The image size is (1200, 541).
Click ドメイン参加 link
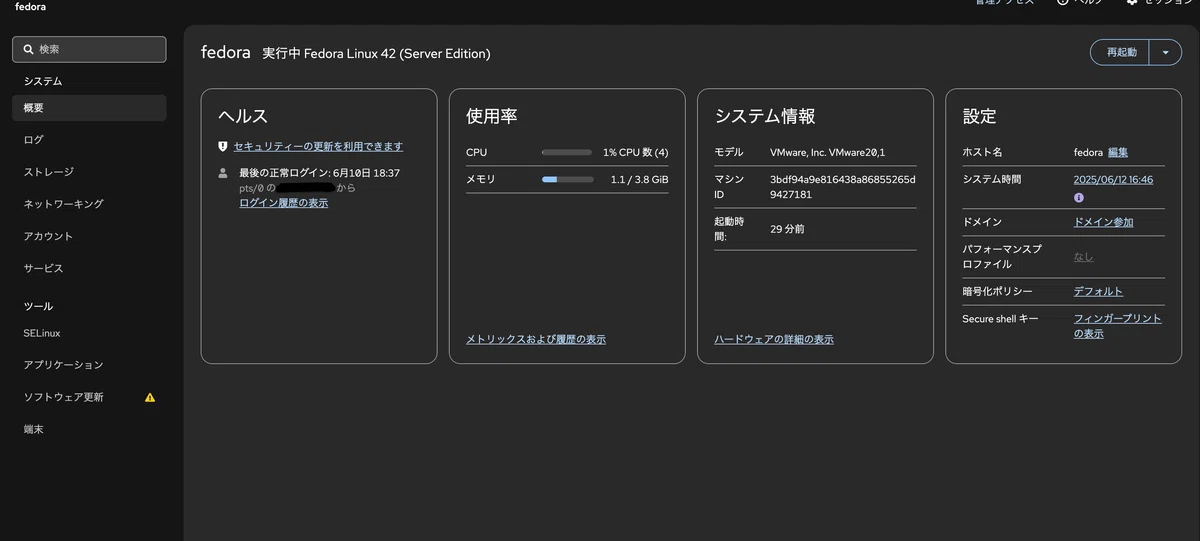pyautogui.click(x=1104, y=222)
